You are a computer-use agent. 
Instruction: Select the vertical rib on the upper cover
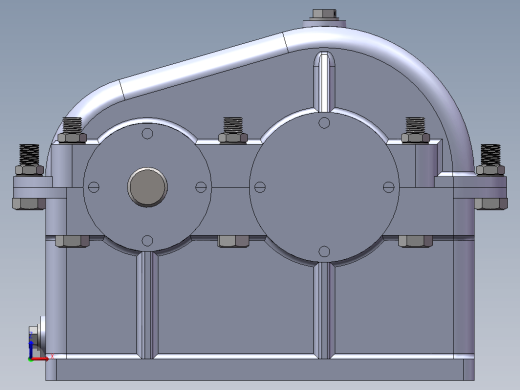pyautogui.click(x=324, y=82)
